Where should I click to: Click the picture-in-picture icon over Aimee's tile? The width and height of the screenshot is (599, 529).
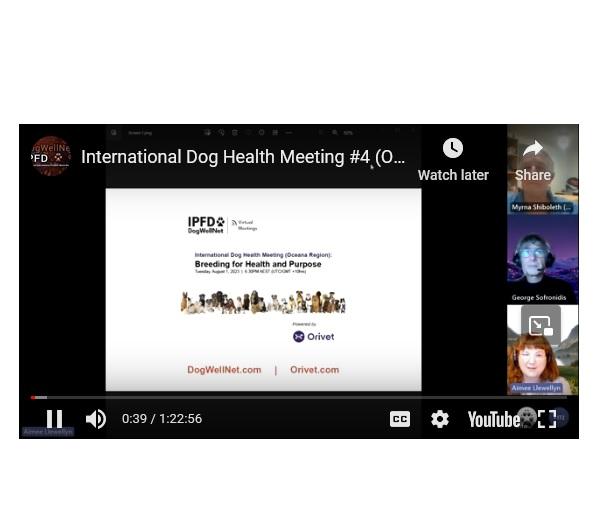pos(541,325)
